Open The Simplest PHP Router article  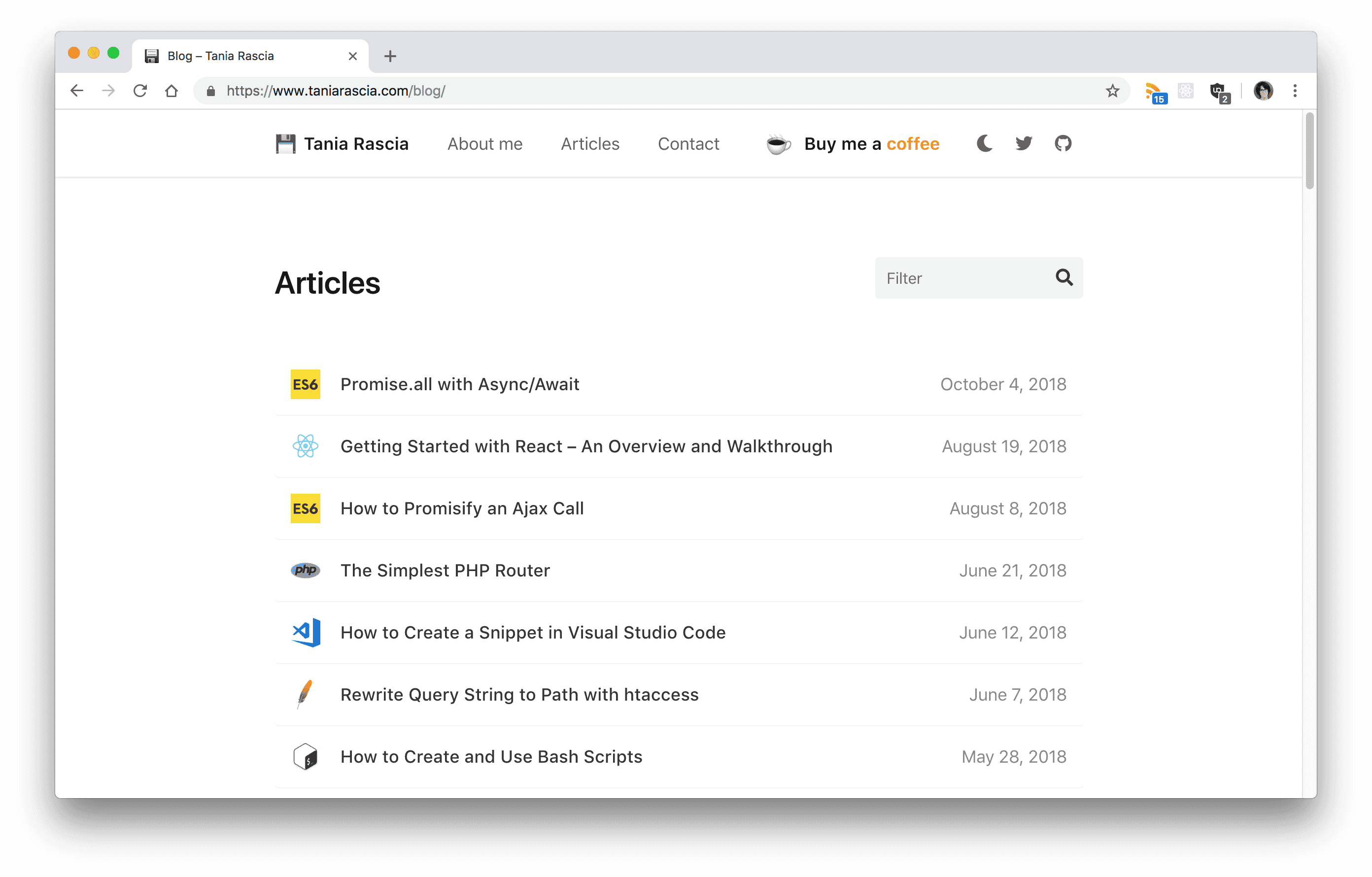coord(445,571)
